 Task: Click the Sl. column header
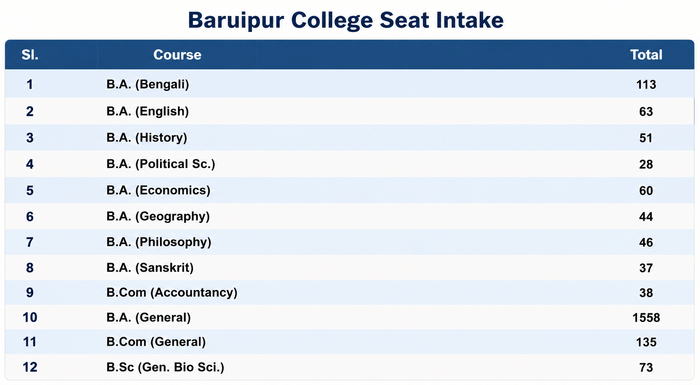click(30, 54)
